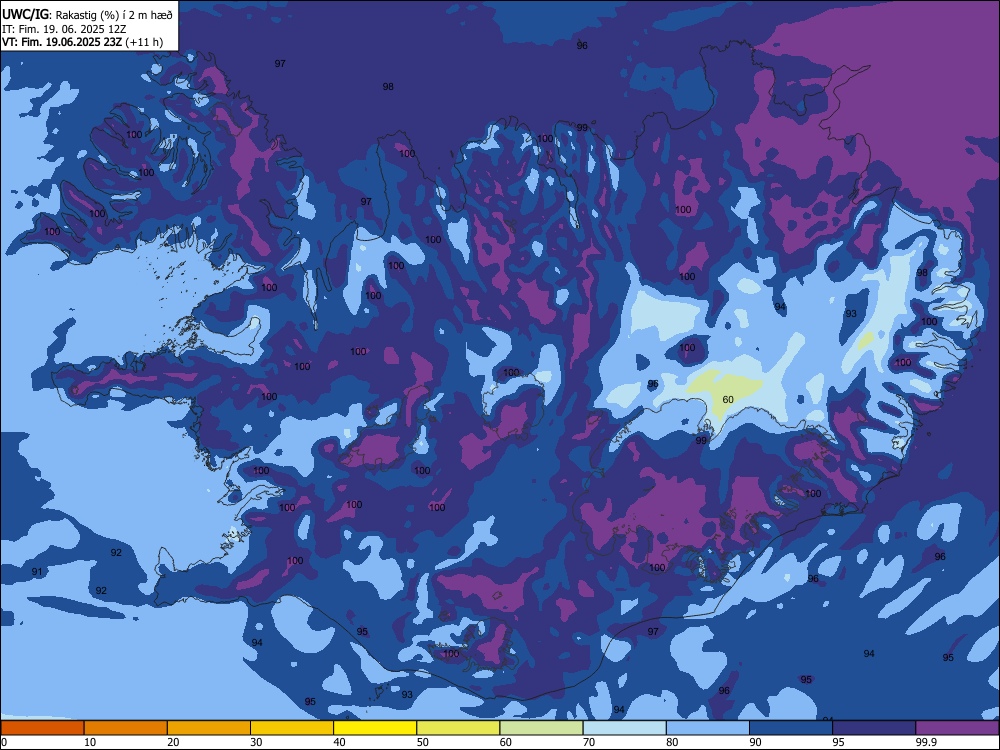Pick the pale yellow 50–60 legend swatch

tap(459, 728)
